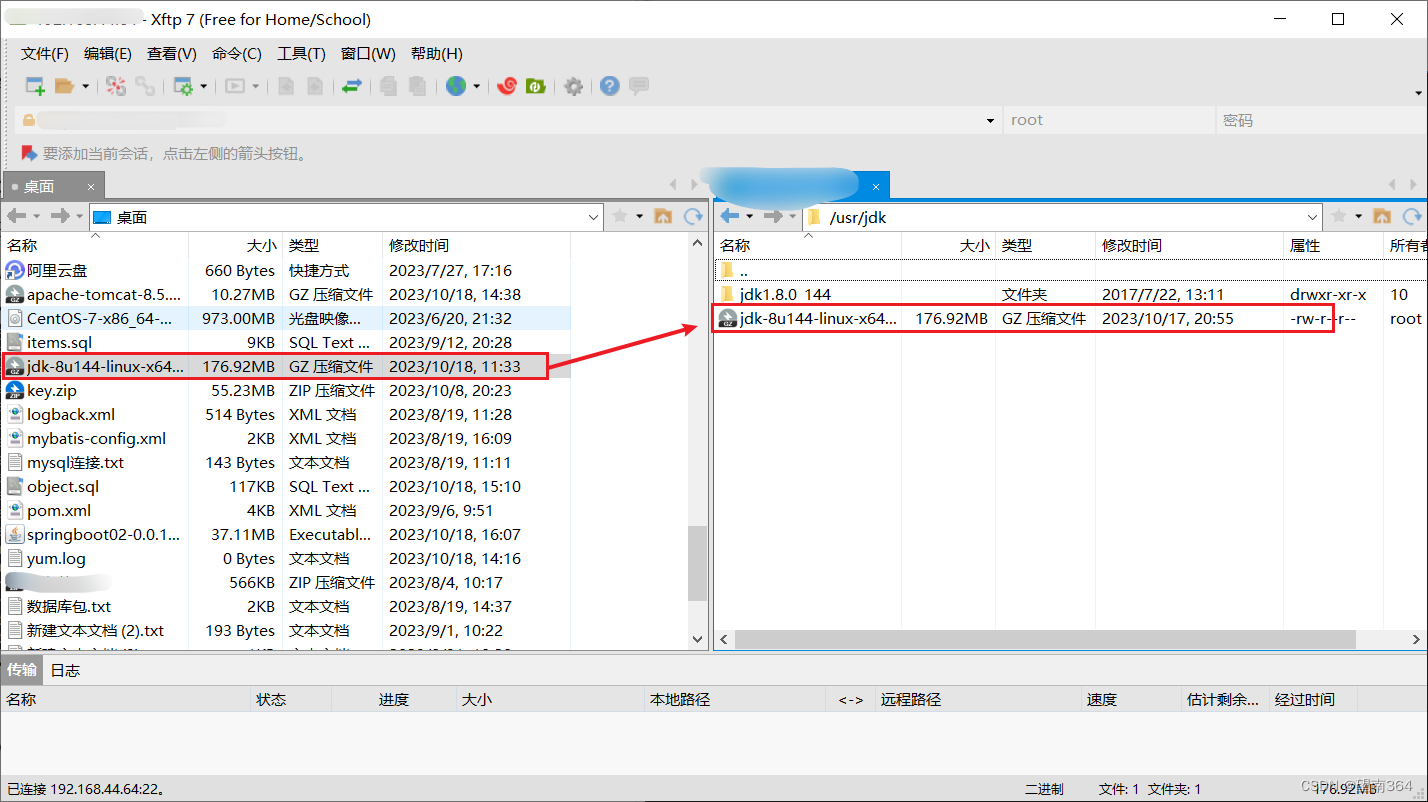Click the back arrow in the local pane

tap(18, 216)
